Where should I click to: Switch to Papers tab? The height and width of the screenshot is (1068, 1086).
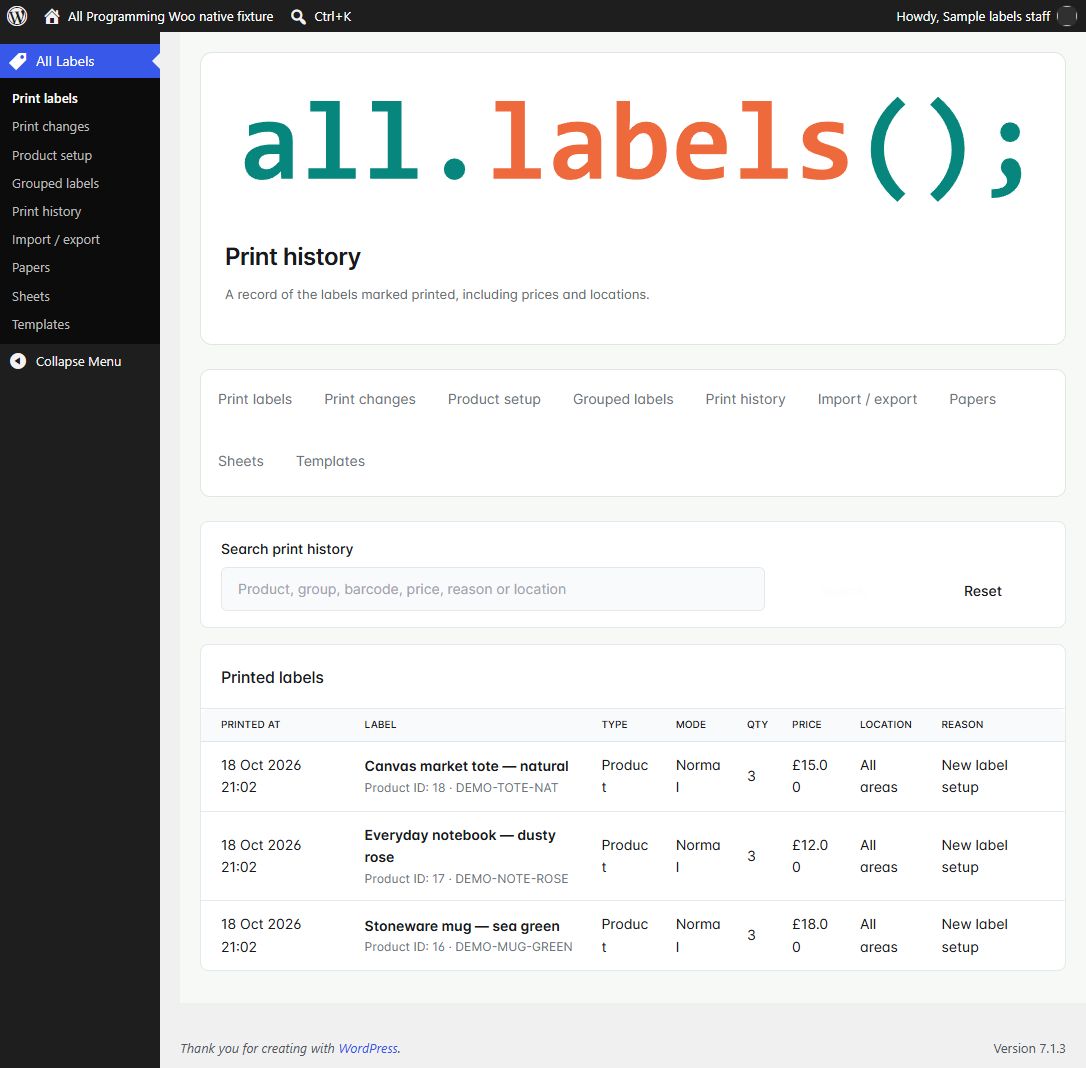[x=972, y=399]
